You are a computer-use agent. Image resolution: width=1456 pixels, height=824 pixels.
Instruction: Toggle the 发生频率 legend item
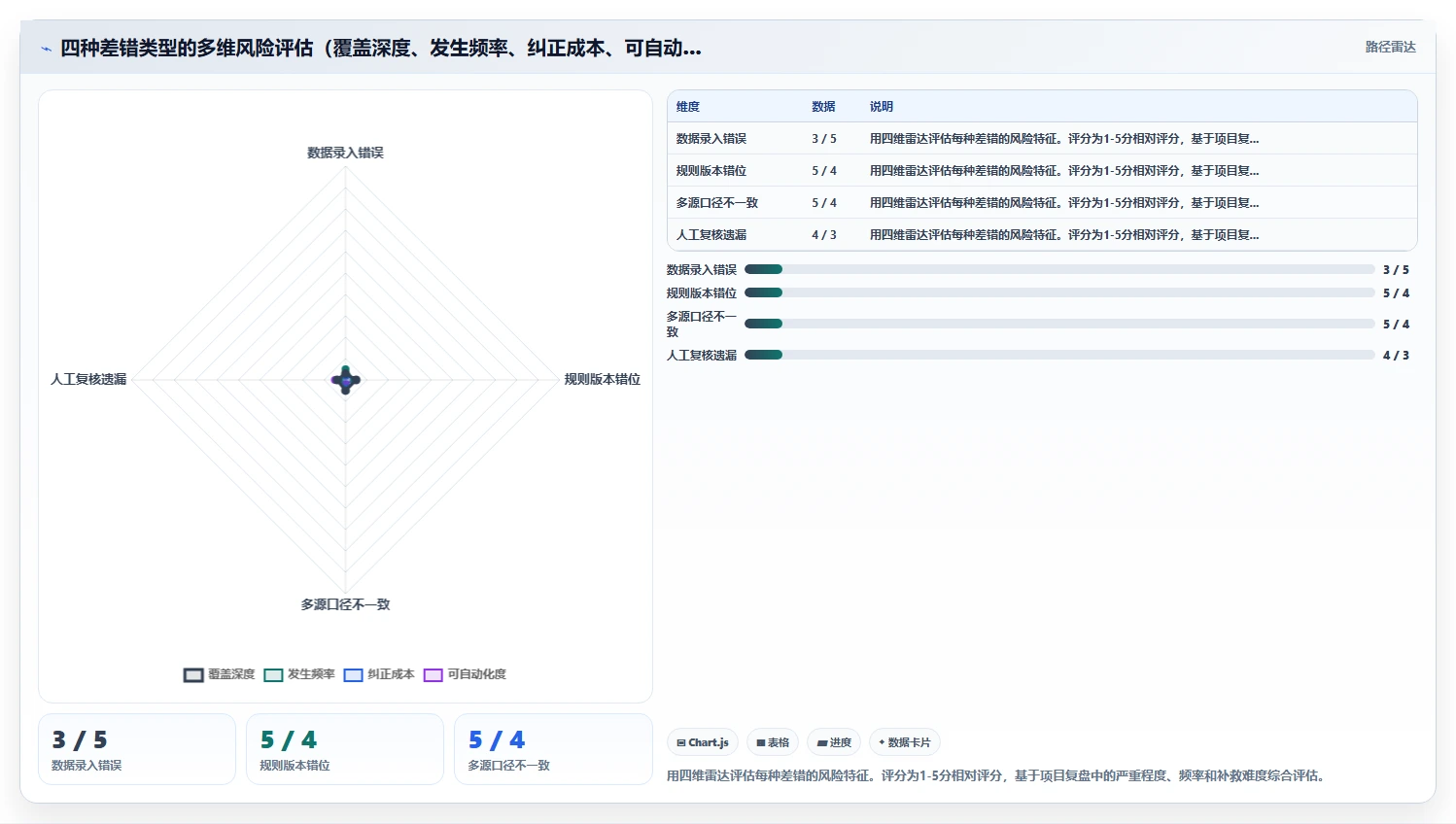click(x=299, y=674)
